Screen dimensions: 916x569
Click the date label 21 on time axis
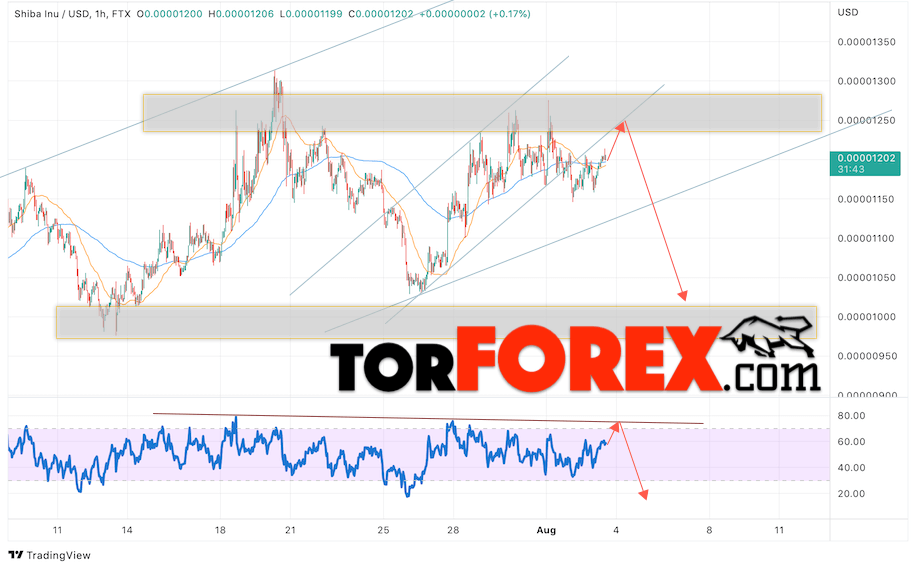[x=290, y=530]
